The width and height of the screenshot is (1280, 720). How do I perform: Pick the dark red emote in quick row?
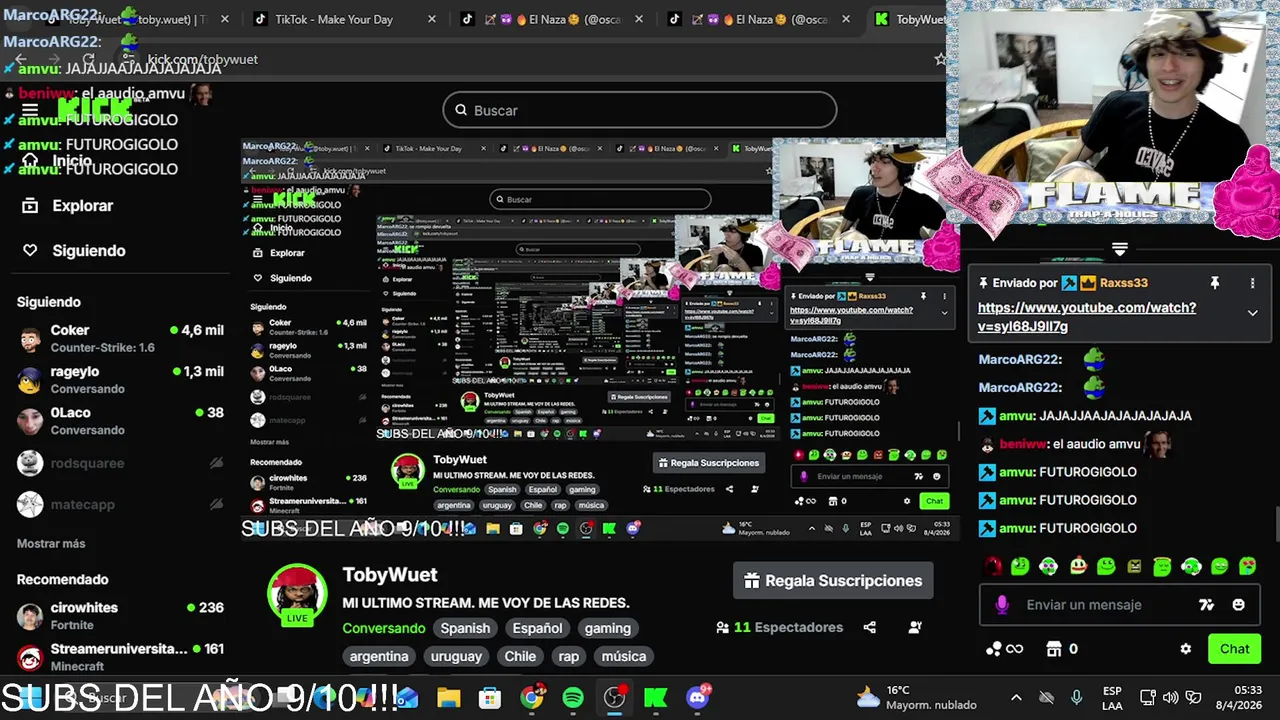(x=992, y=566)
